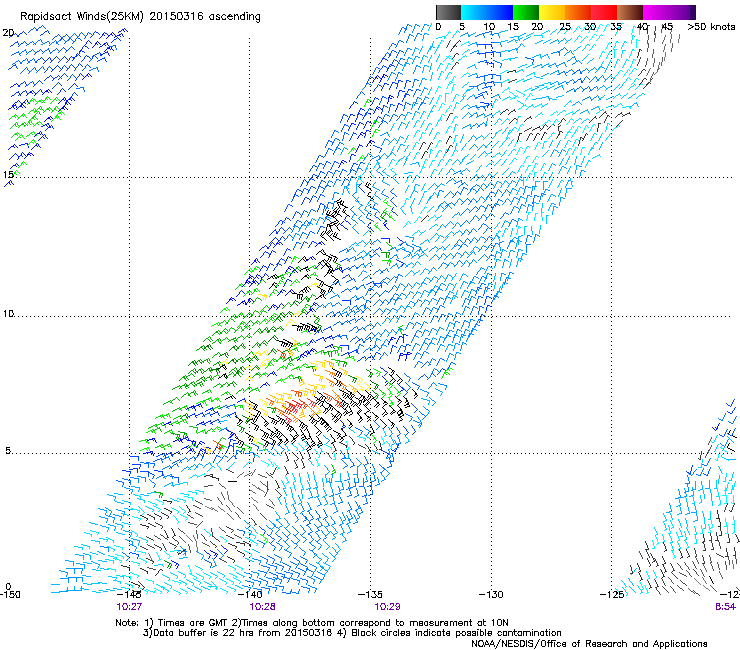Click the latitude label '20' on the left axis
Screen dimensions: 740x650
8,33
